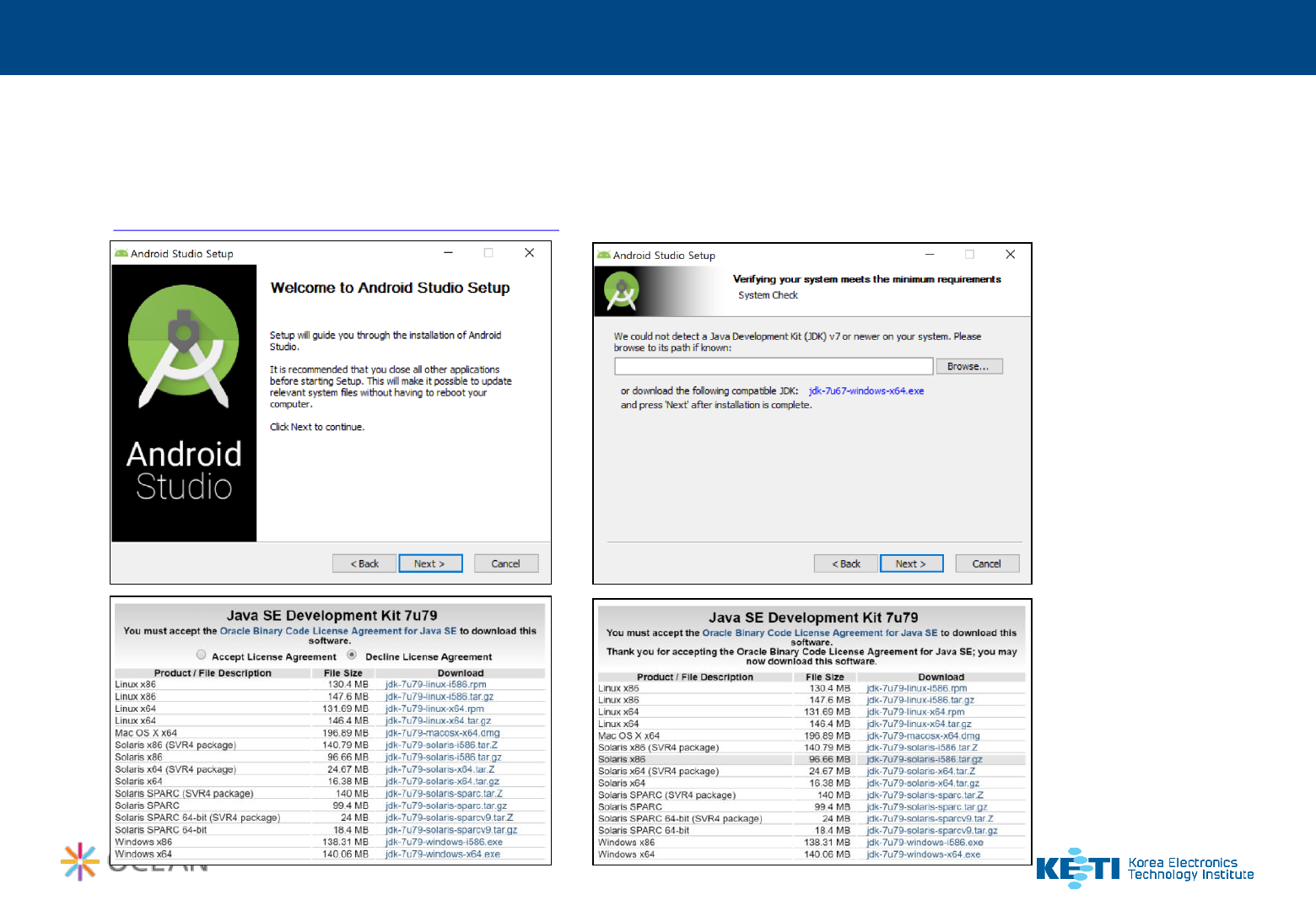Select the Decline License Agreement radio button
Screen dimensions: 1316x911
click(x=352, y=655)
